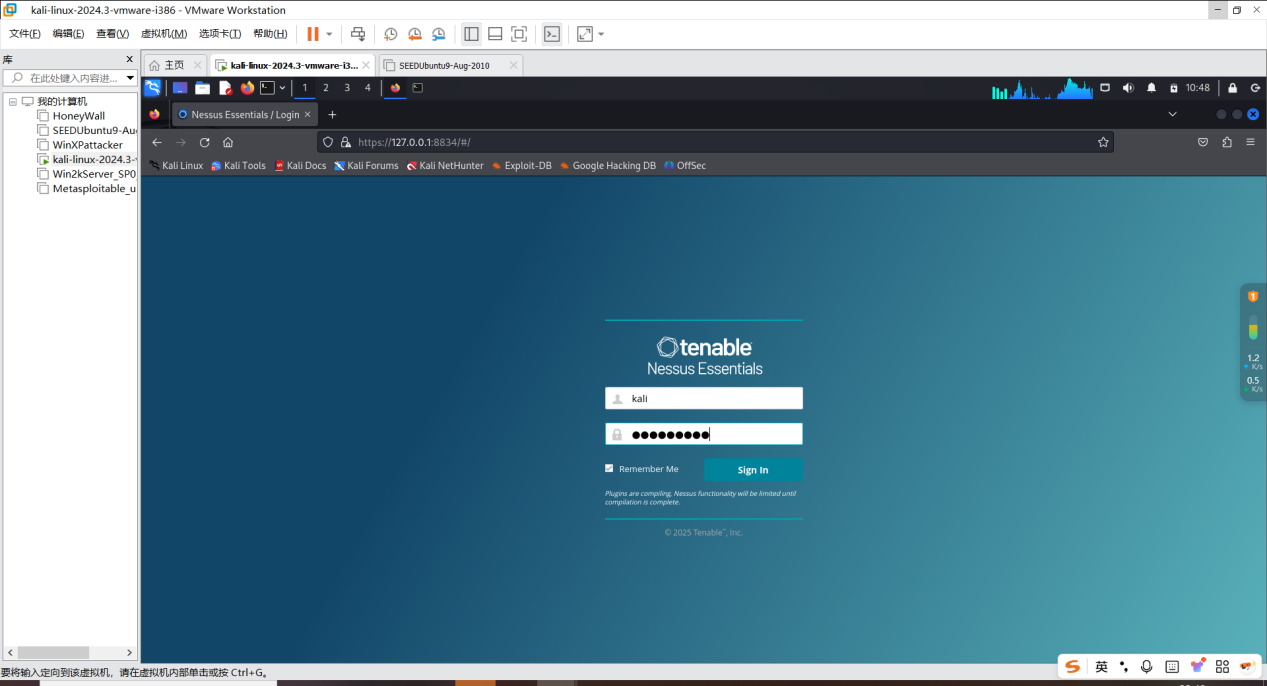
Task: Expand the VMware power options dropdown arrow
Action: coord(329,34)
